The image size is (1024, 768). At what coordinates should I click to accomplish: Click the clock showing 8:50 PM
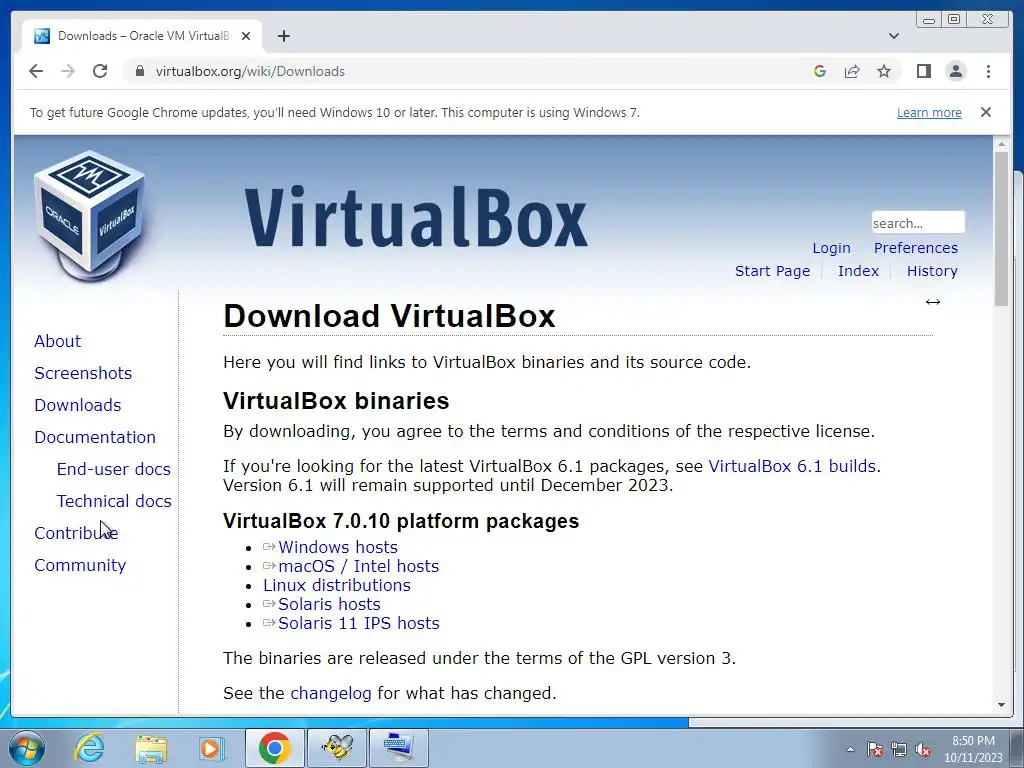[973, 741]
